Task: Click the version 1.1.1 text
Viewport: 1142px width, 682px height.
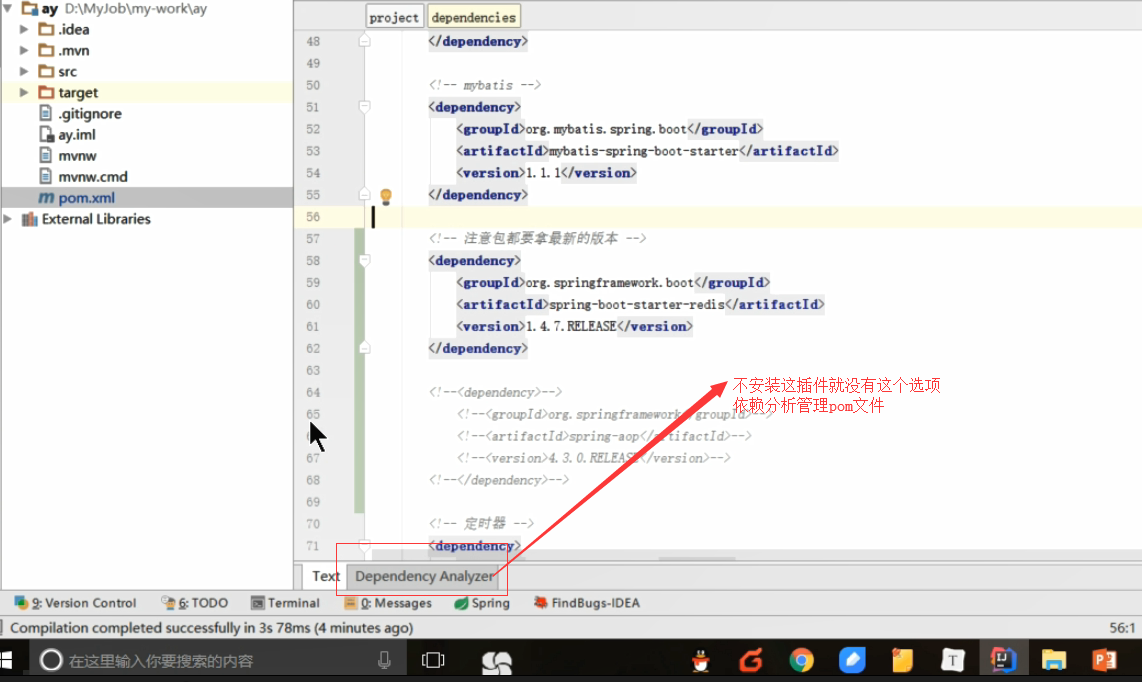Action: 543,173
